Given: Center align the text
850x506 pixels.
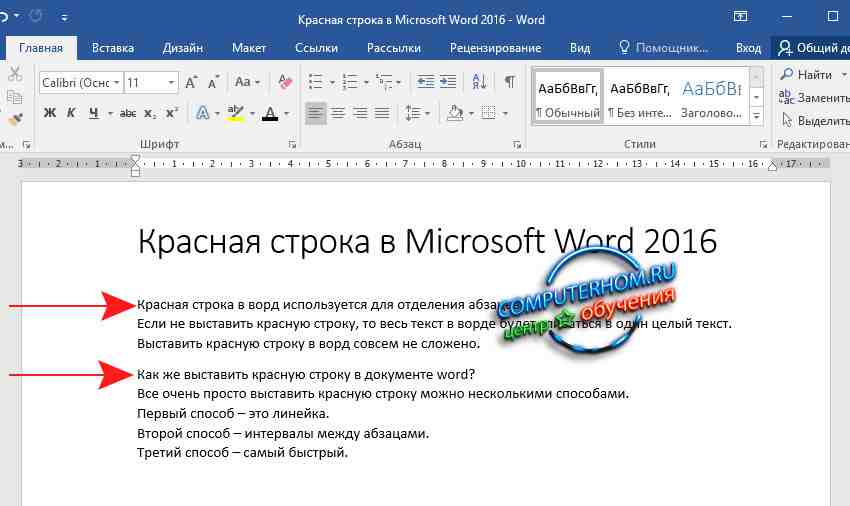Looking at the screenshot, I should pos(338,113).
